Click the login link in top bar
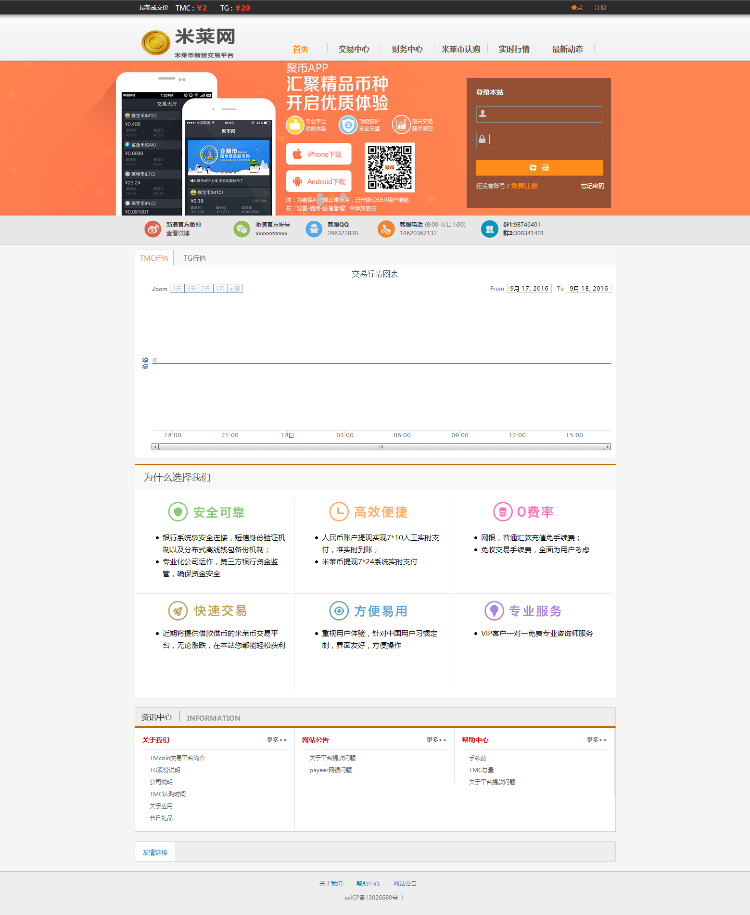The width and height of the screenshot is (750, 915). click(x=577, y=8)
